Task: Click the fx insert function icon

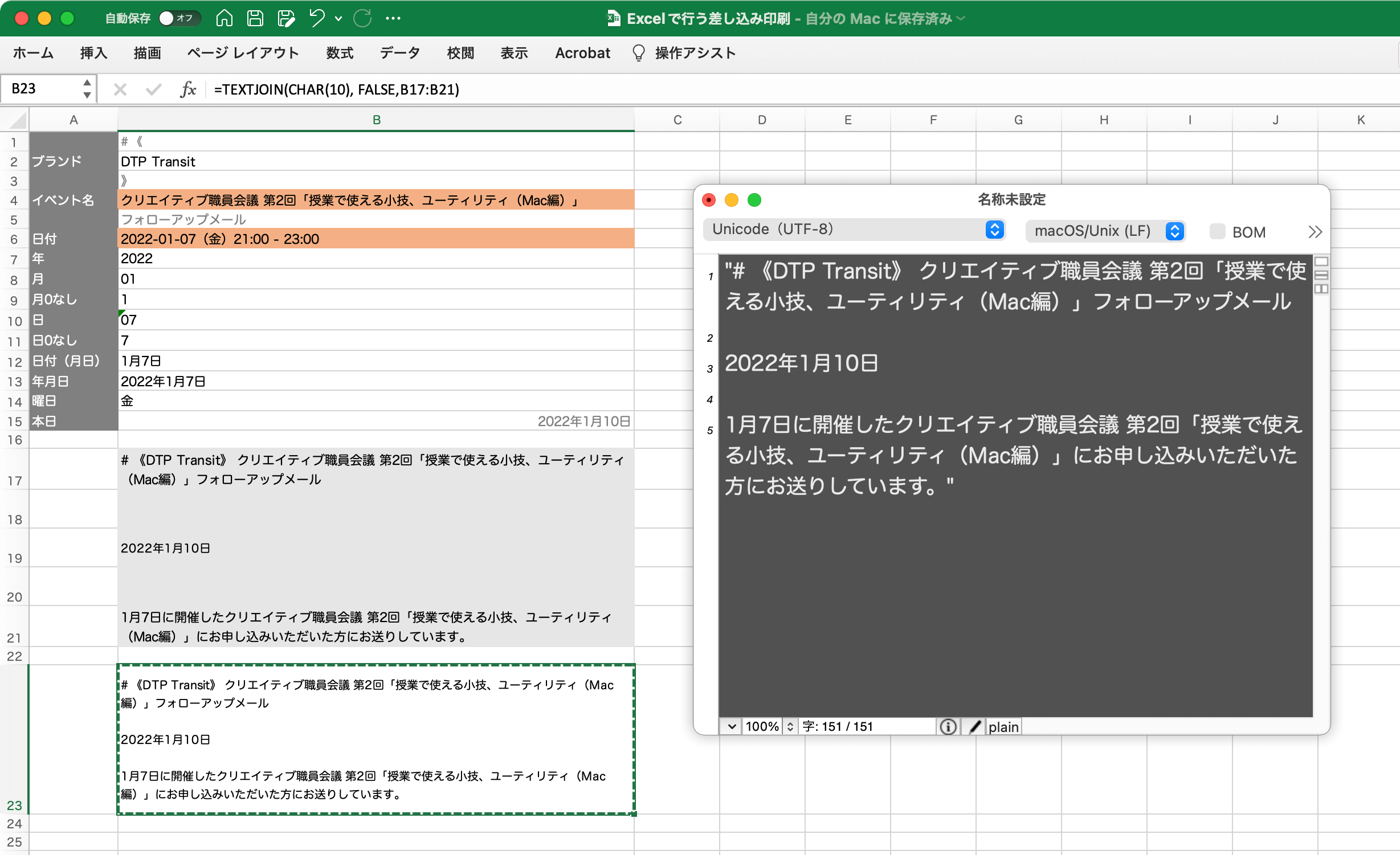Action: point(187,89)
